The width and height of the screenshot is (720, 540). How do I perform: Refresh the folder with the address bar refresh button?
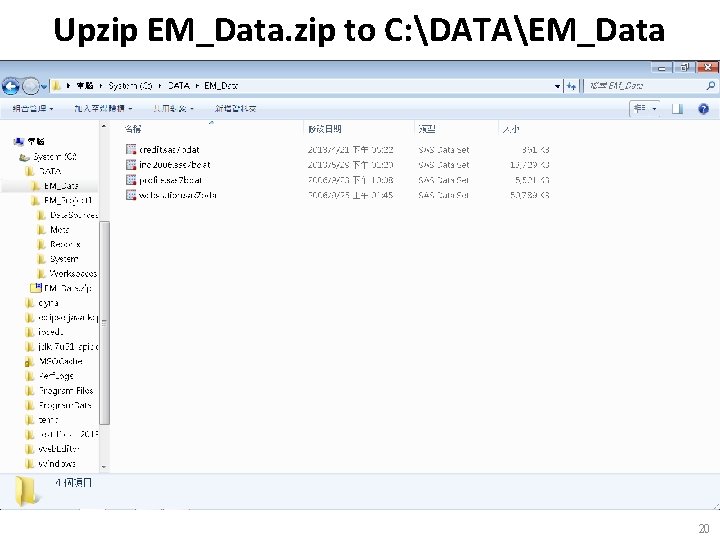tap(571, 86)
